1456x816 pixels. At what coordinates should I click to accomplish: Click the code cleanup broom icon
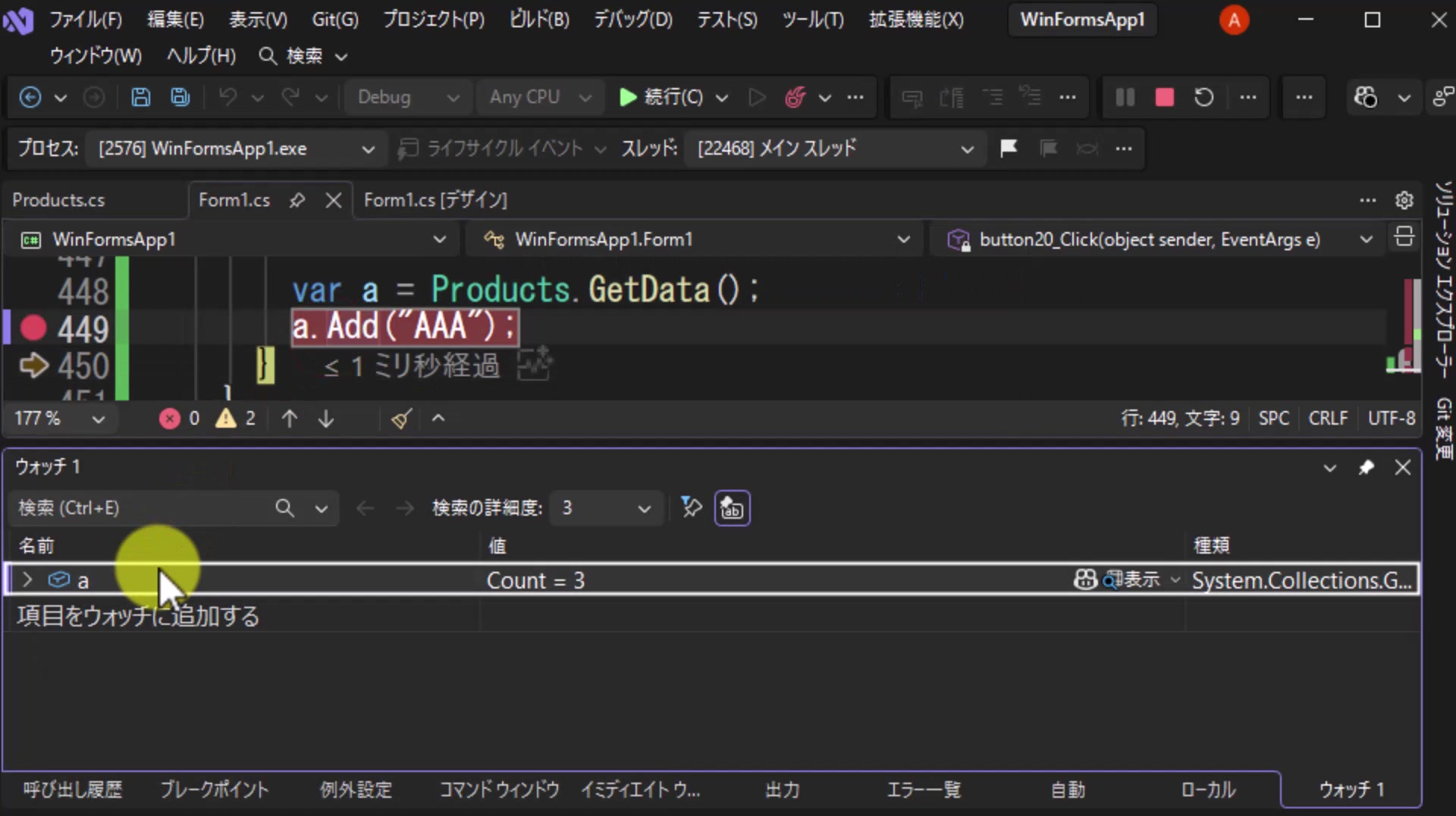(401, 419)
